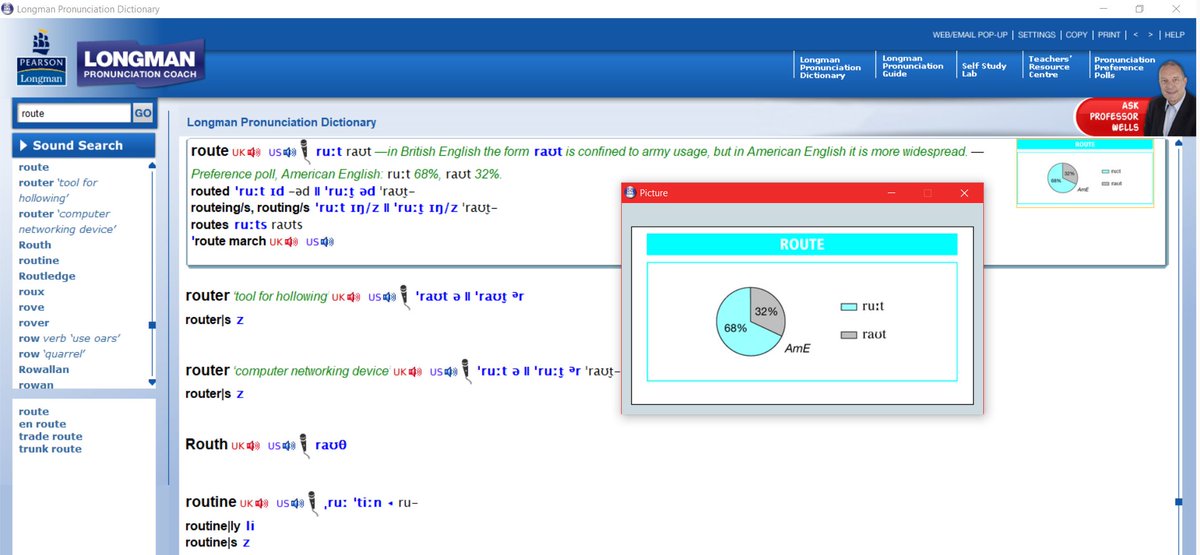Expand the Sound Search panel
The image size is (1200, 555).
[x=84, y=145]
